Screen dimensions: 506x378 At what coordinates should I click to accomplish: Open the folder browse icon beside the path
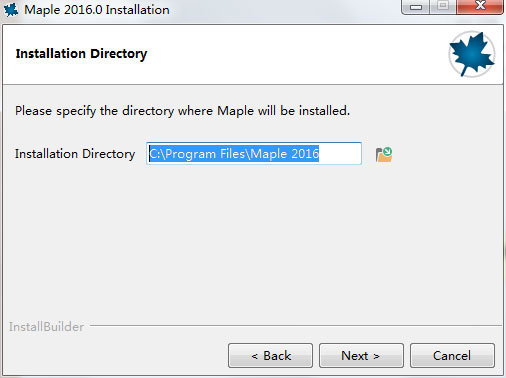point(384,154)
